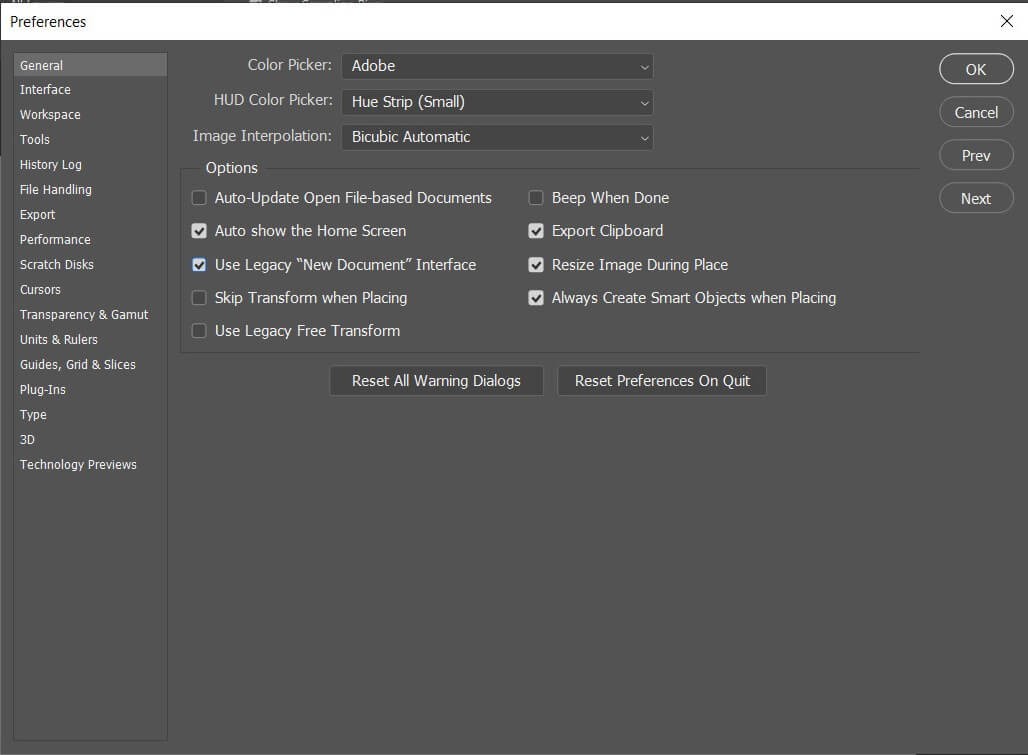The height and width of the screenshot is (755, 1028).
Task: Open the Color Picker dropdown
Action: (497, 66)
